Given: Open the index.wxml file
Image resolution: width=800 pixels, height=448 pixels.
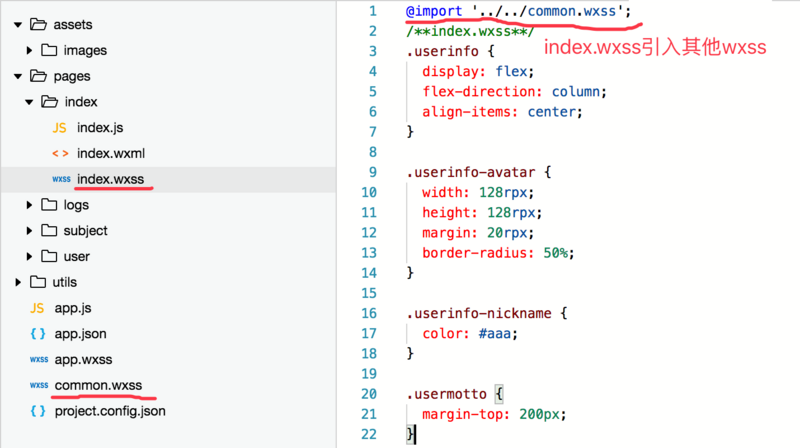Looking at the screenshot, I should pos(111,154).
